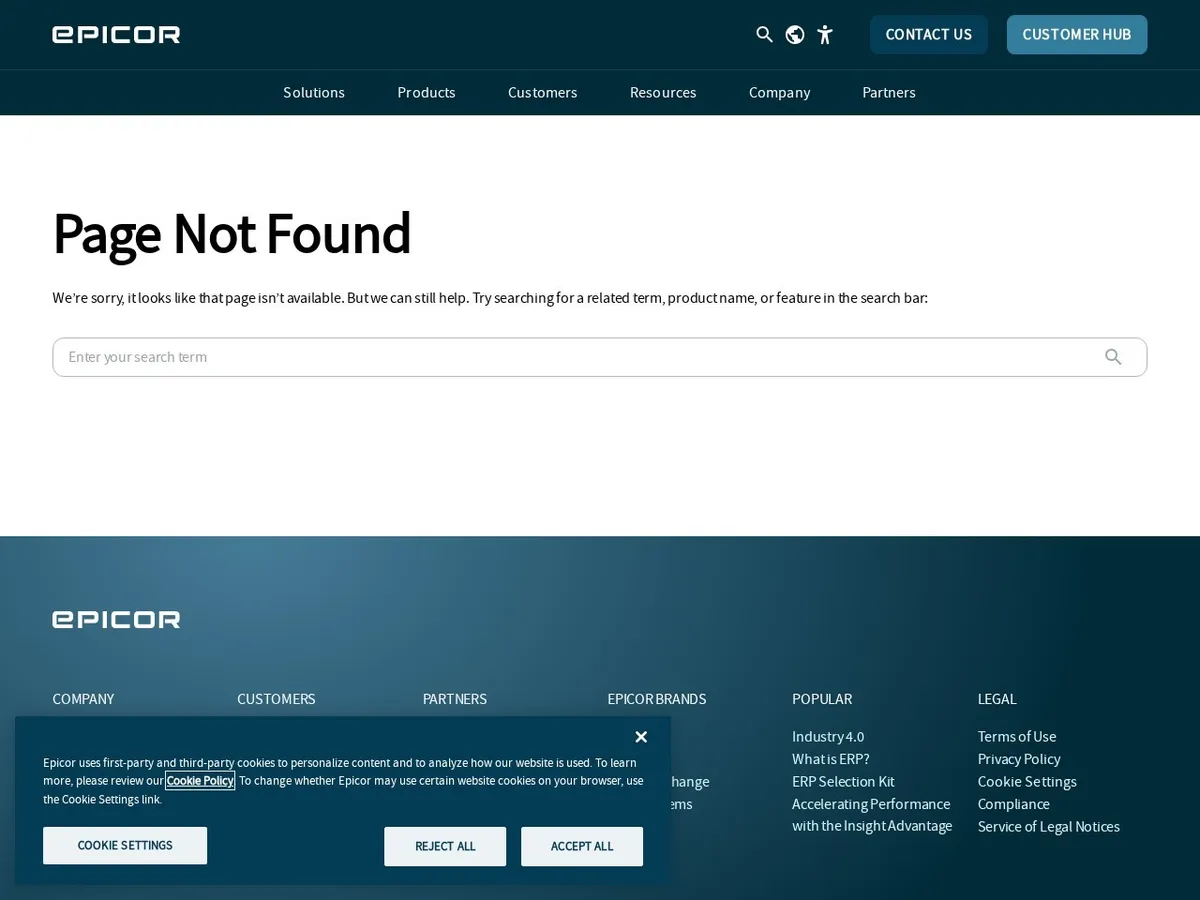Open the ERP Selection Kit link

click(843, 782)
